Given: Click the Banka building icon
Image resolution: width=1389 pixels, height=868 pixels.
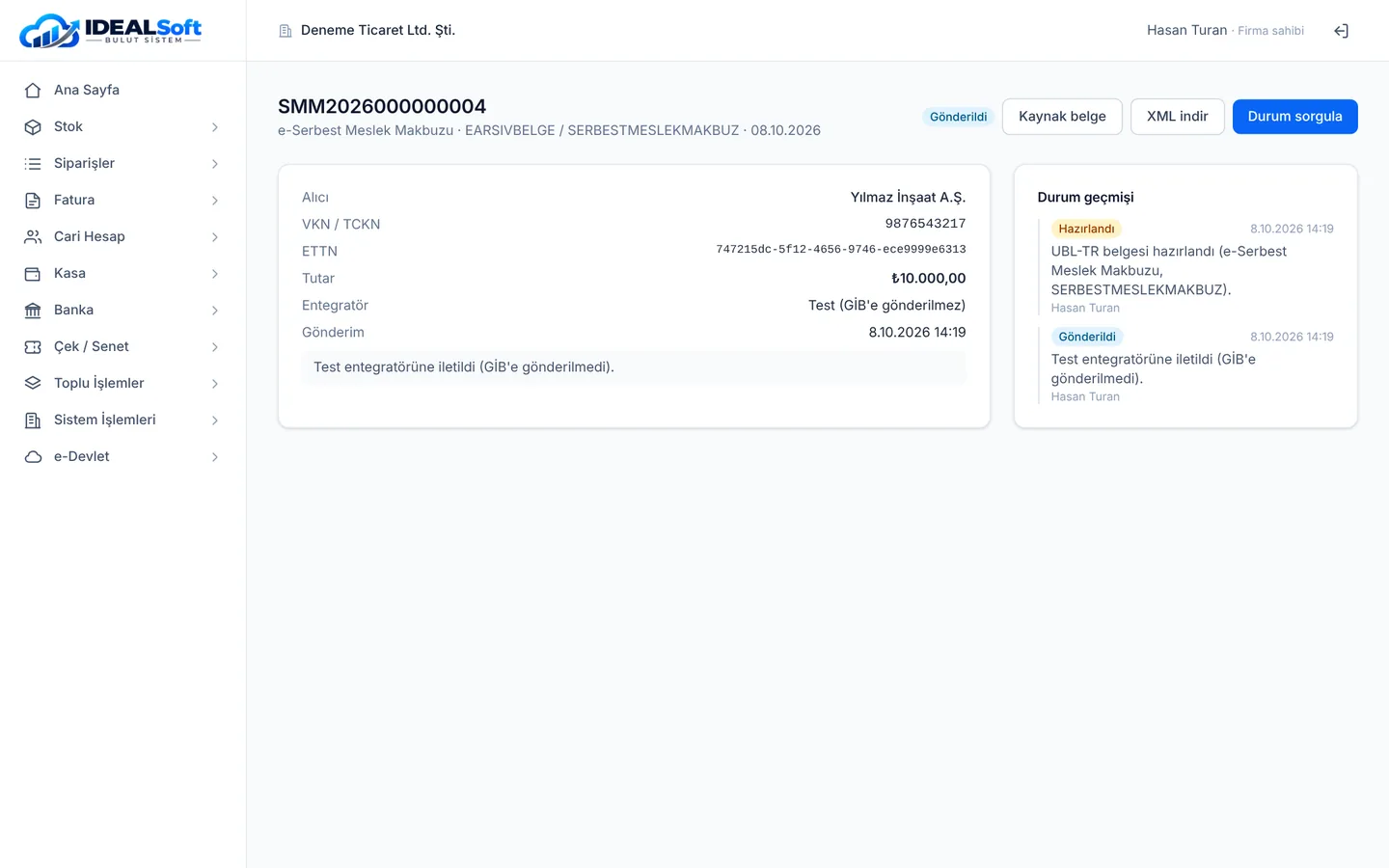Looking at the screenshot, I should 33,310.
